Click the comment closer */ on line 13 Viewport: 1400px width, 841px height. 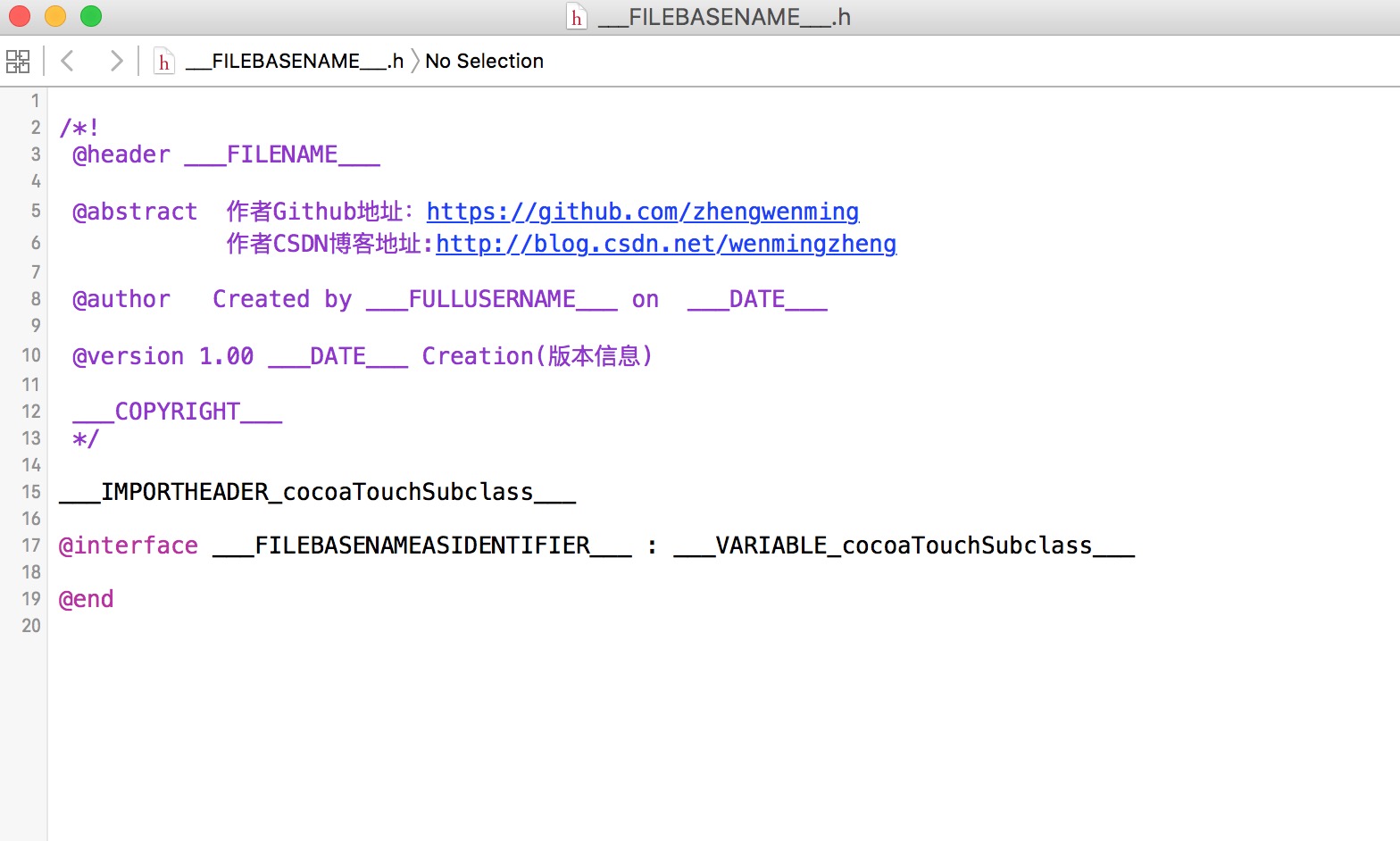(86, 438)
